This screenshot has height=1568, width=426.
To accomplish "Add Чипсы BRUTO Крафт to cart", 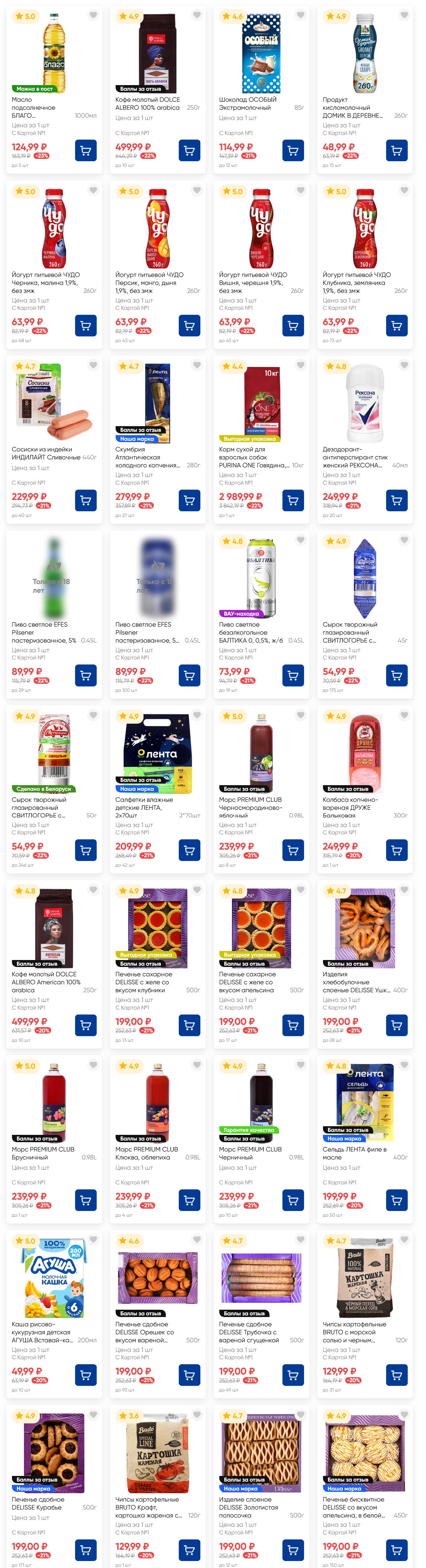I will tap(189, 1550).
